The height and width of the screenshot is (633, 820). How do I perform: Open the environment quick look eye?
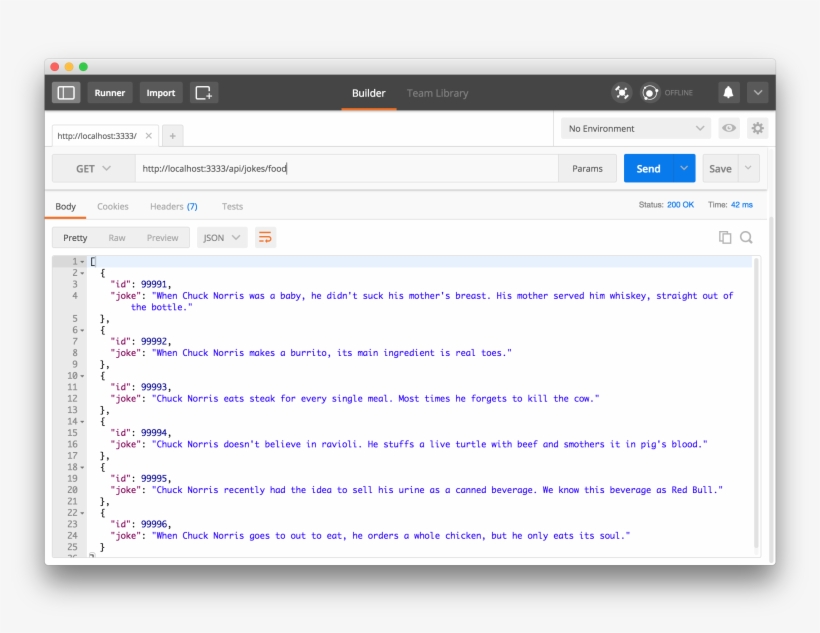coord(729,128)
